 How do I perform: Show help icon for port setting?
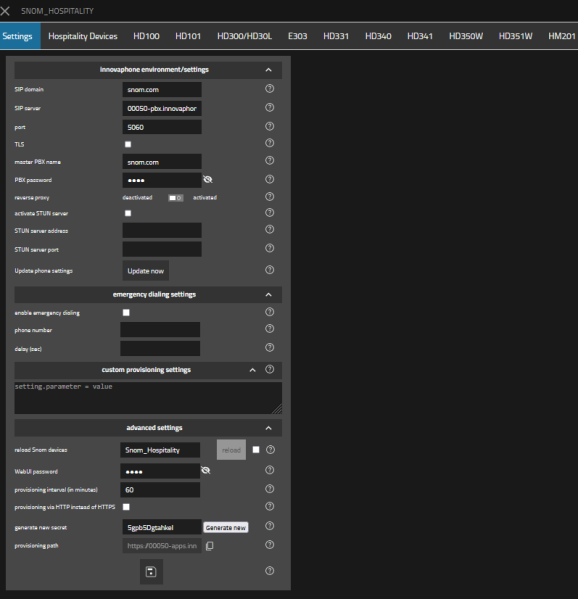click(x=269, y=126)
